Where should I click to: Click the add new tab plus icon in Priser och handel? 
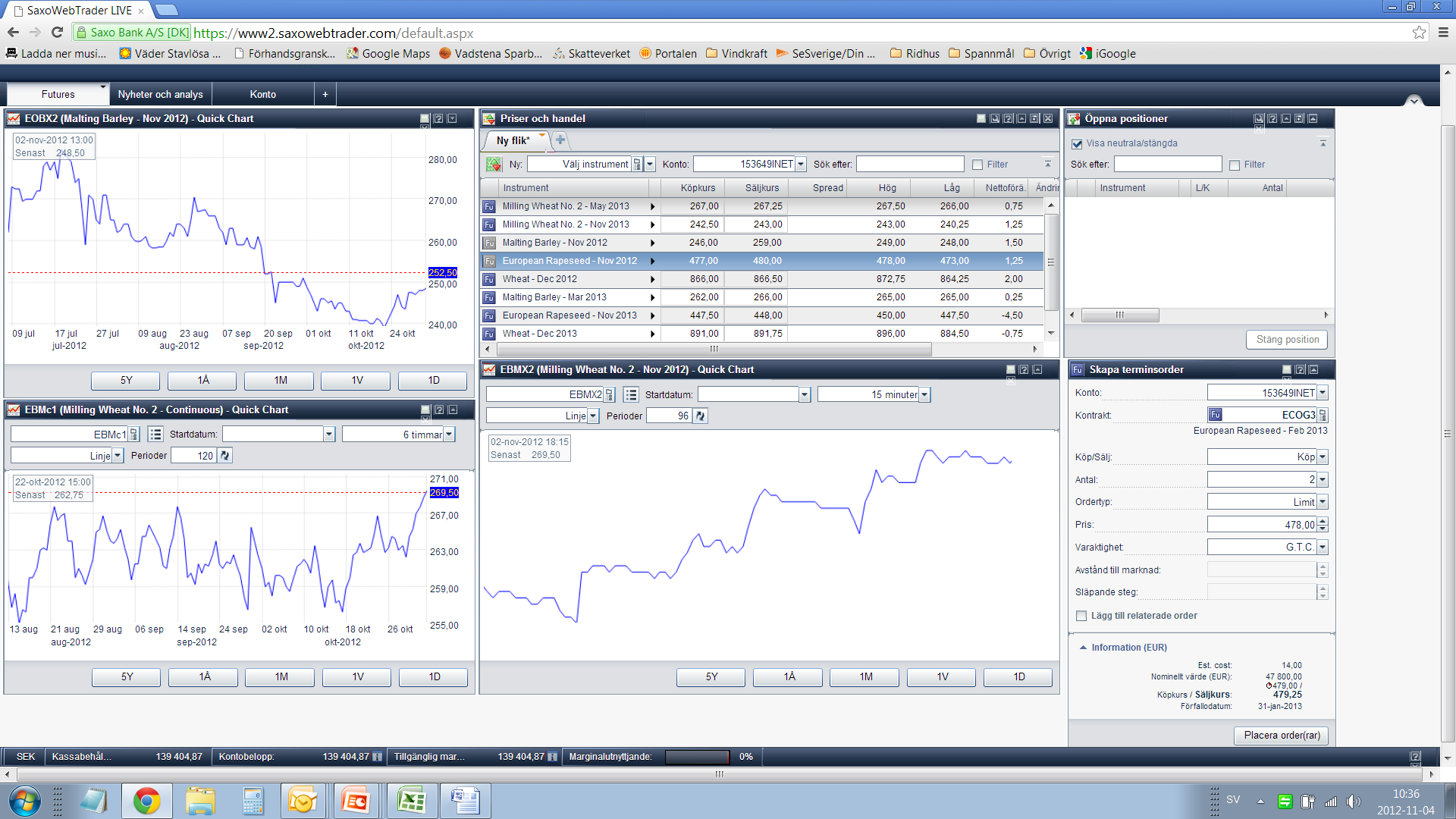click(x=560, y=140)
